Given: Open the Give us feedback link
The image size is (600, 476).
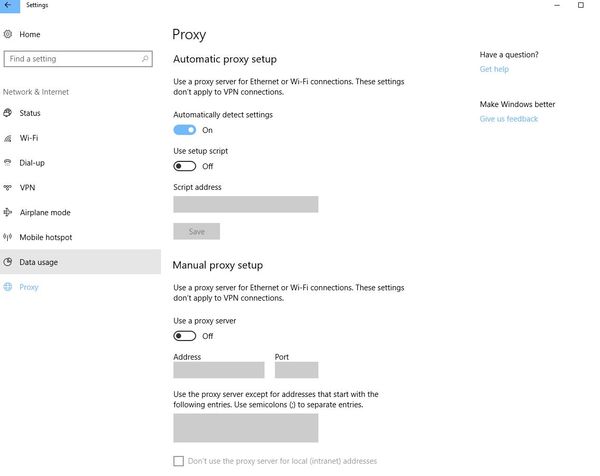Looking at the screenshot, I should (x=509, y=119).
